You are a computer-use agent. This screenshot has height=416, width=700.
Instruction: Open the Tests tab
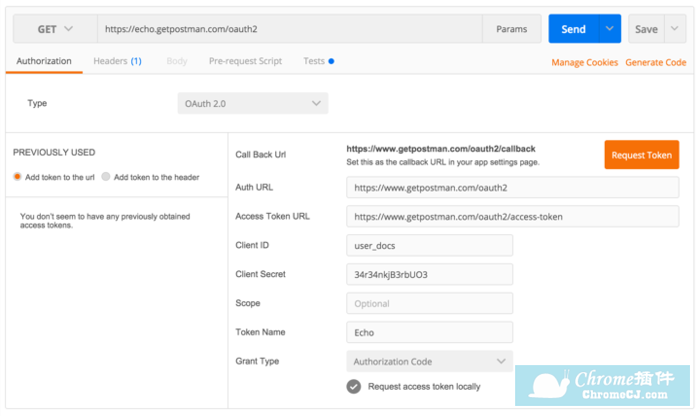(x=314, y=61)
